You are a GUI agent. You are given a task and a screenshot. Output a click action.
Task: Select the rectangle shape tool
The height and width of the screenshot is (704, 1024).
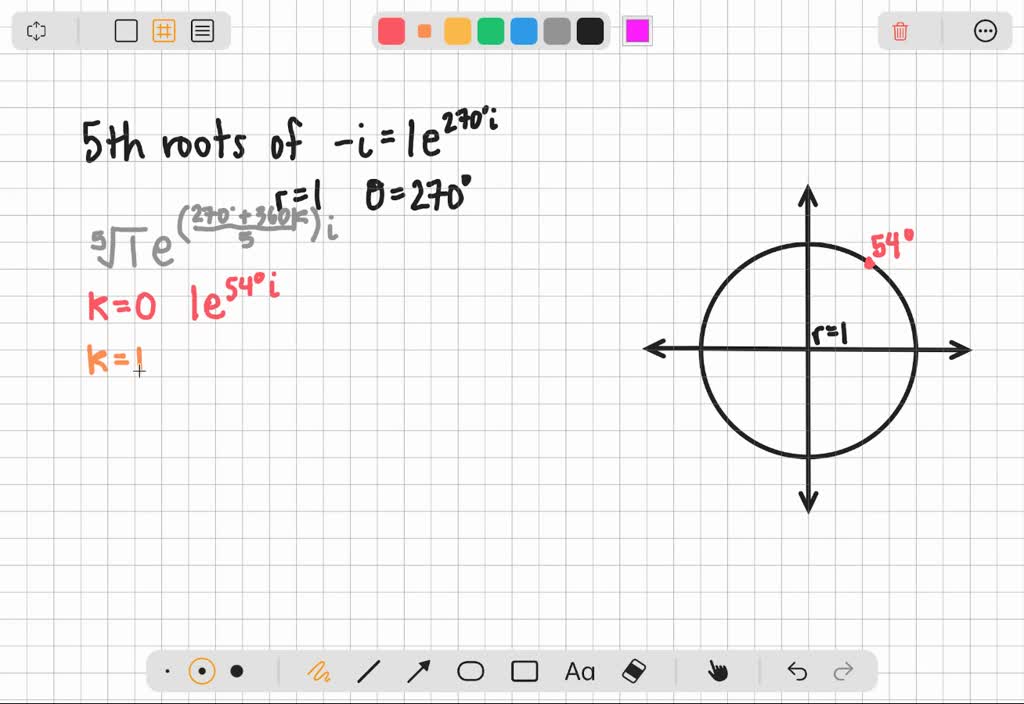pyautogui.click(x=524, y=671)
